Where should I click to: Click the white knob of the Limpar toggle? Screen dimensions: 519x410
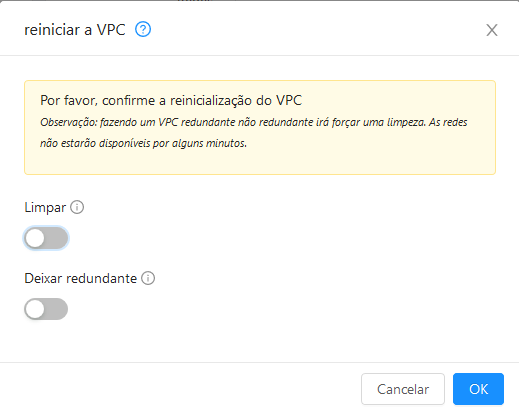point(35,238)
